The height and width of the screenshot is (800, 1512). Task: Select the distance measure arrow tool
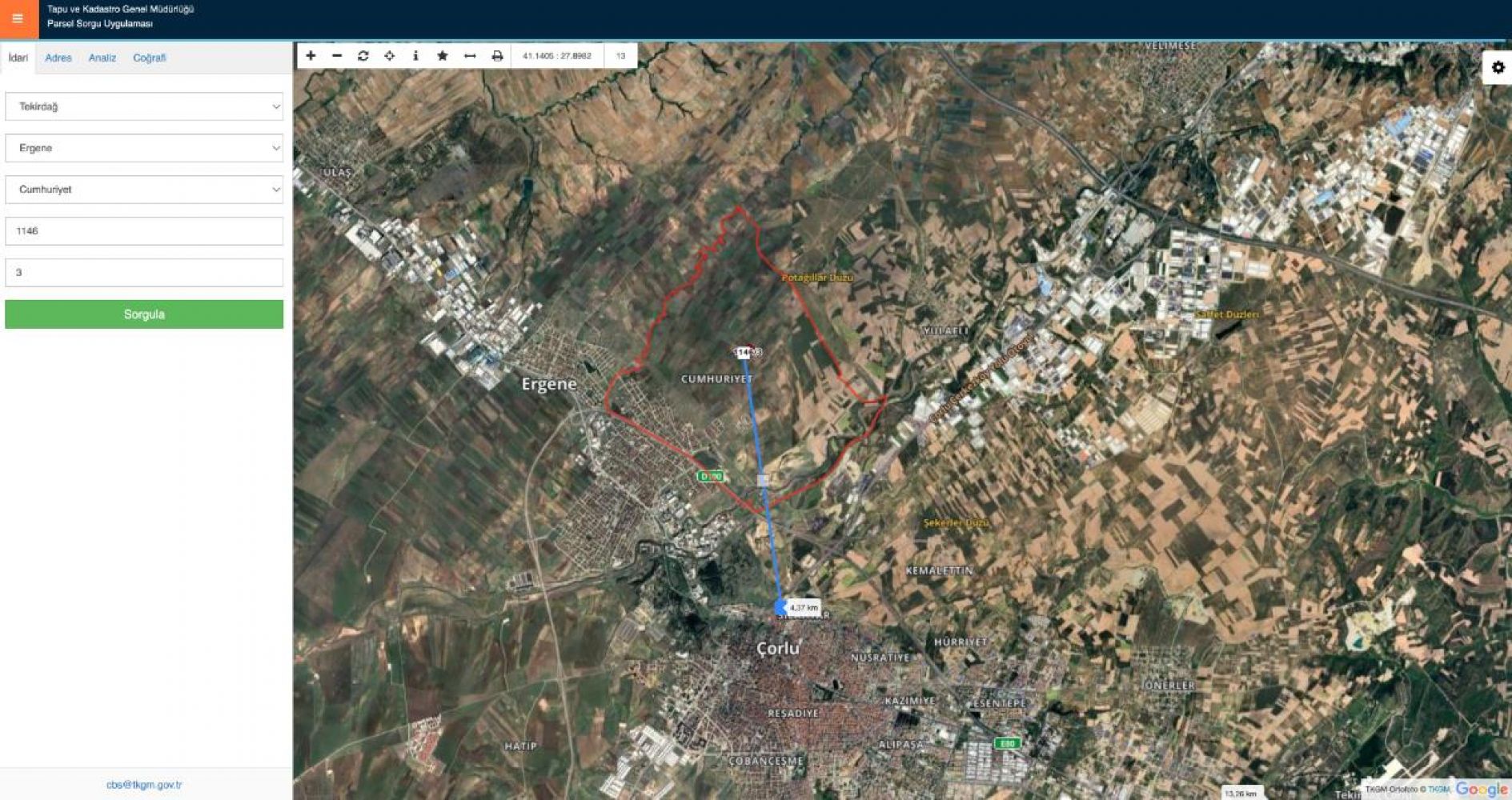click(x=470, y=56)
